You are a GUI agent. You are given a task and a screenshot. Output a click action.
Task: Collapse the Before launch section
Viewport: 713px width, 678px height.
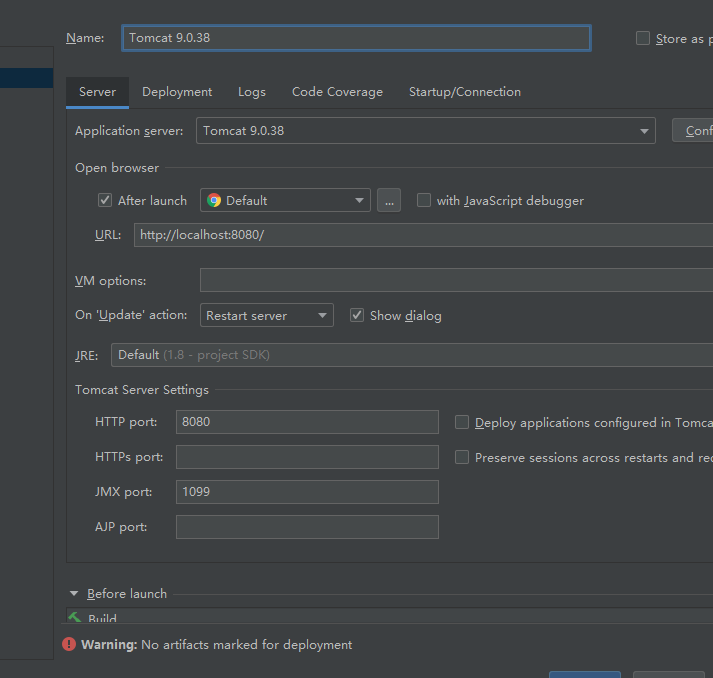point(74,593)
